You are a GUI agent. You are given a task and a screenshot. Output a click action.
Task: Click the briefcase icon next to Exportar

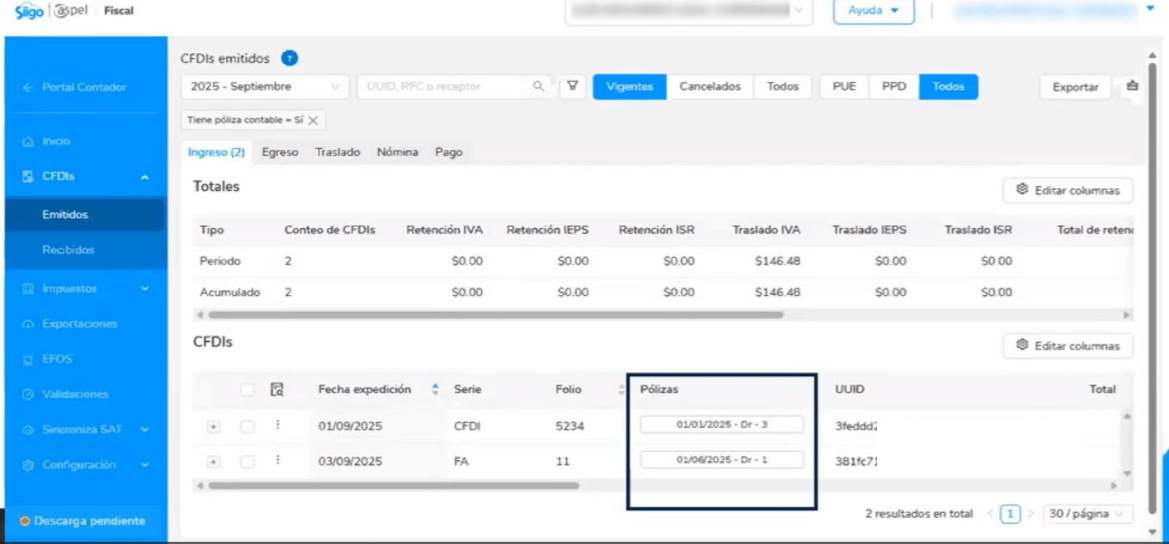(x=1132, y=86)
